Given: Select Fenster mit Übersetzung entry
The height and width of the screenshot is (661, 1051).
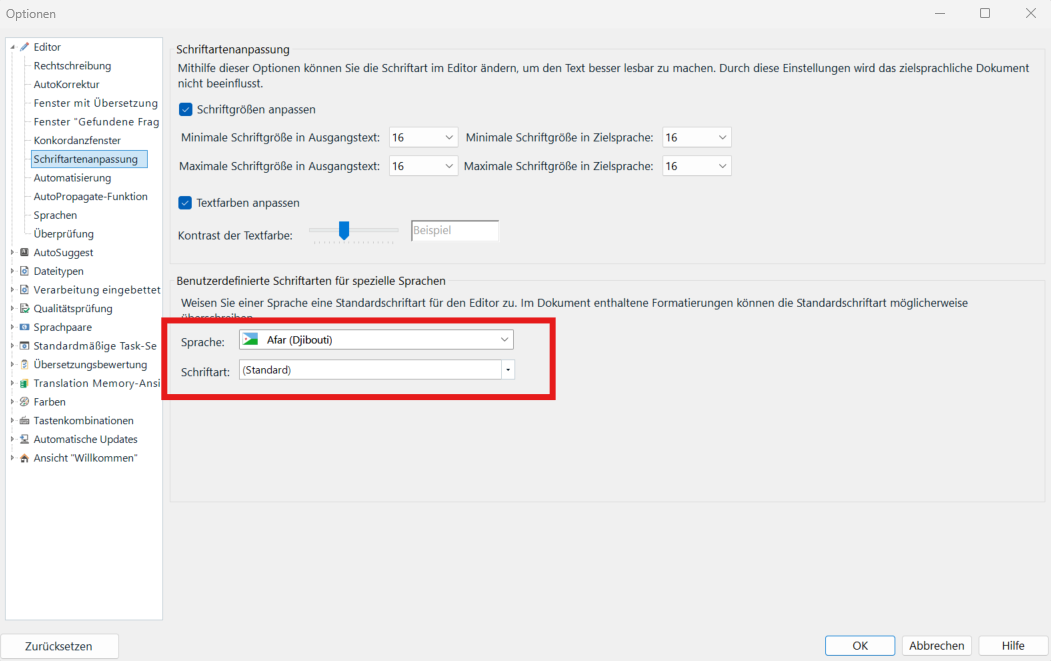Looking at the screenshot, I should [96, 103].
